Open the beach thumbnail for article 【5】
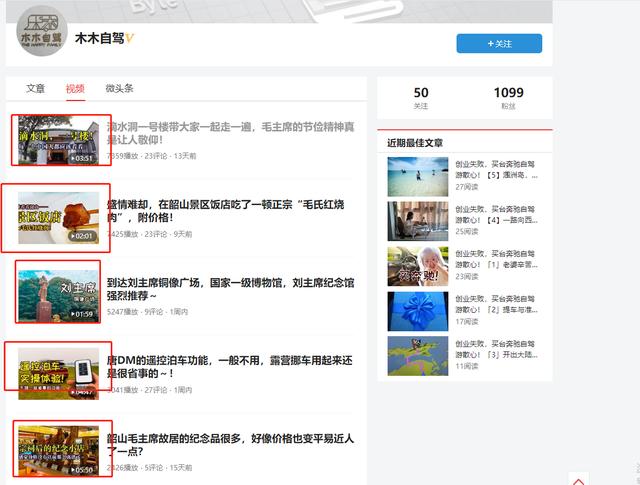Image resolution: width=640 pixels, height=485 pixels. [x=417, y=178]
